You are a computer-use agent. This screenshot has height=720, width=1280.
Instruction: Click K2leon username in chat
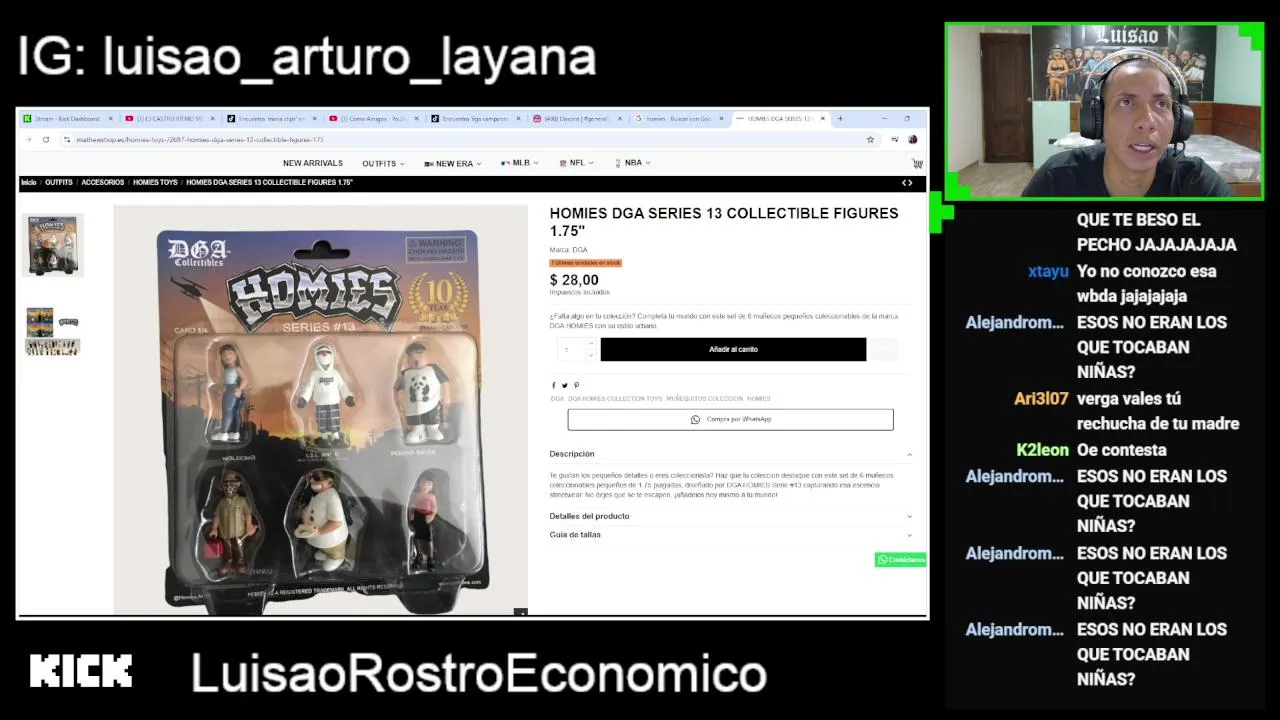click(1043, 450)
